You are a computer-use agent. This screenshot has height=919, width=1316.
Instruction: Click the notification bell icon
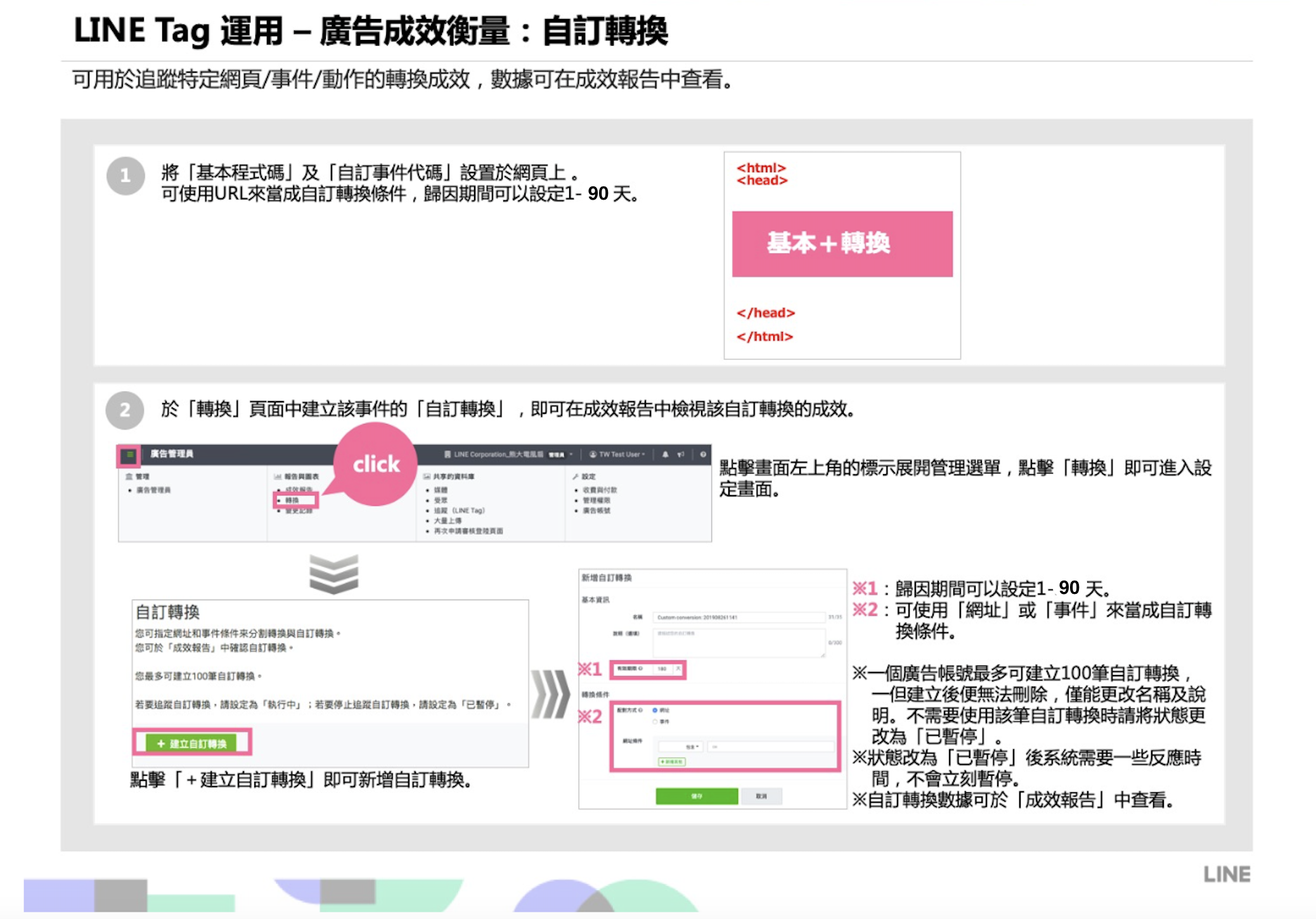pyautogui.click(x=666, y=454)
